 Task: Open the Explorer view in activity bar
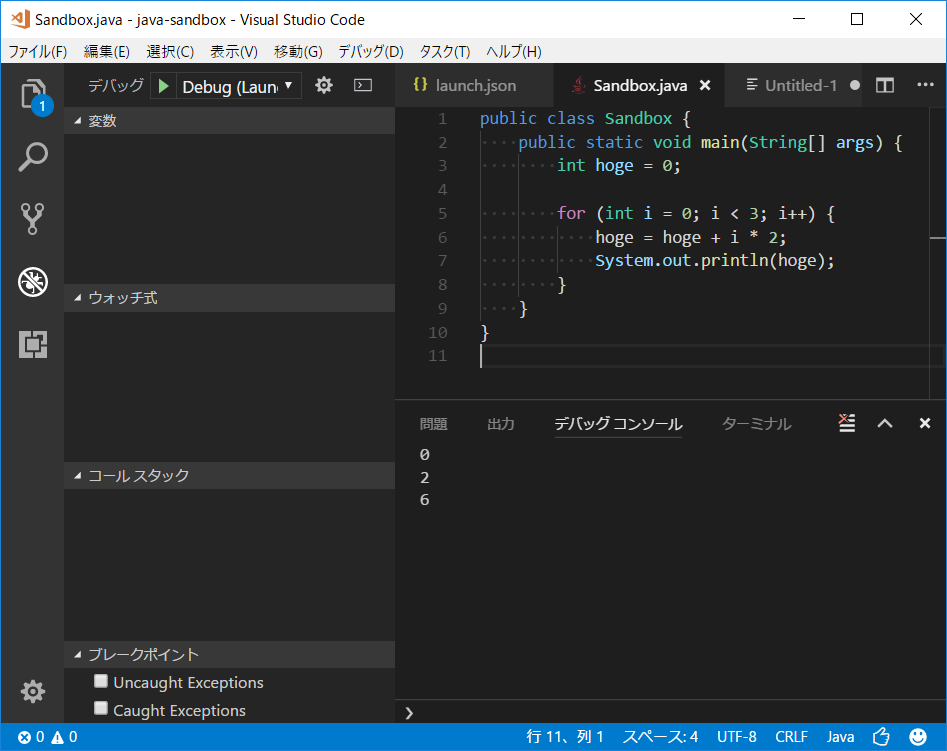tap(33, 94)
